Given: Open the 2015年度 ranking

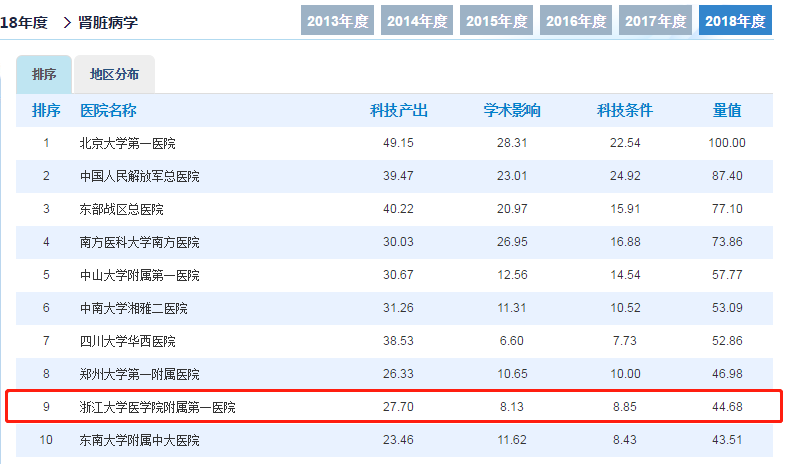Looking at the screenshot, I should pos(497,20).
